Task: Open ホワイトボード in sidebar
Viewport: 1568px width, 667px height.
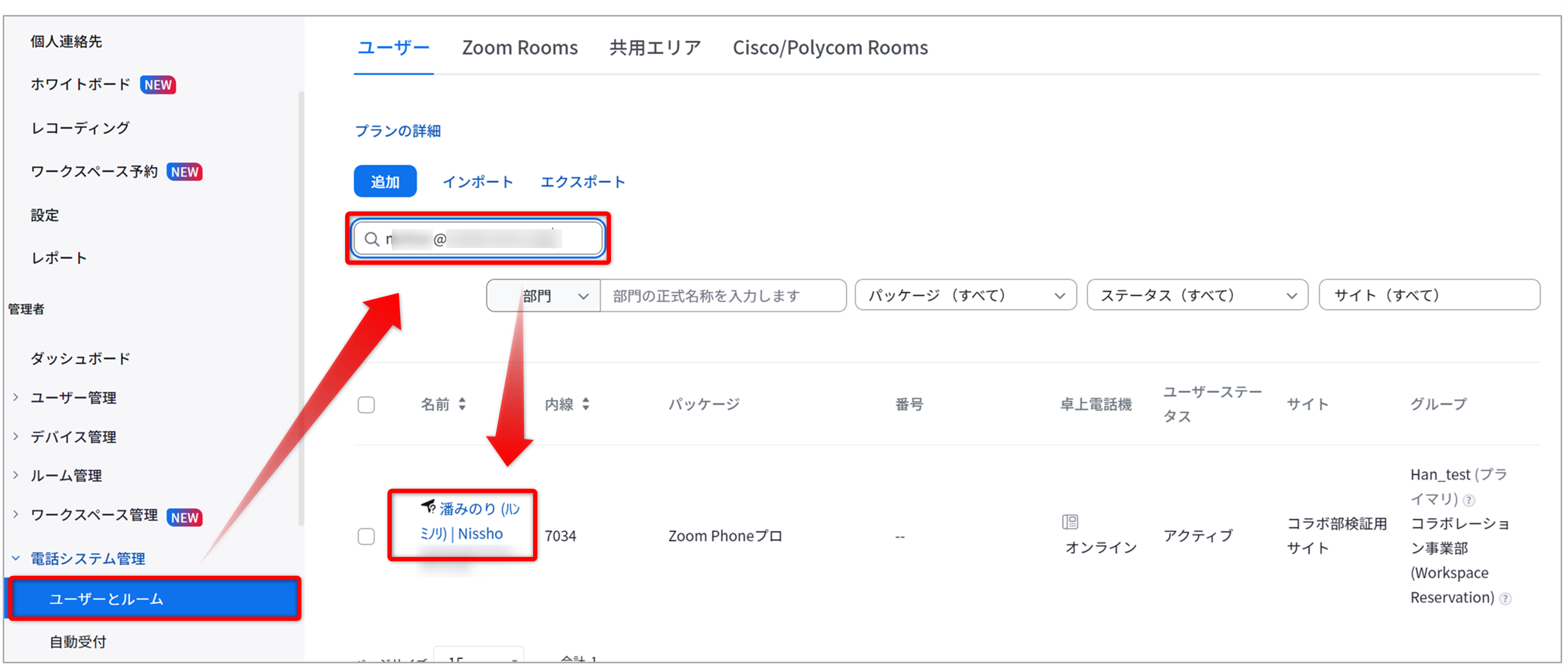Action: click(80, 84)
